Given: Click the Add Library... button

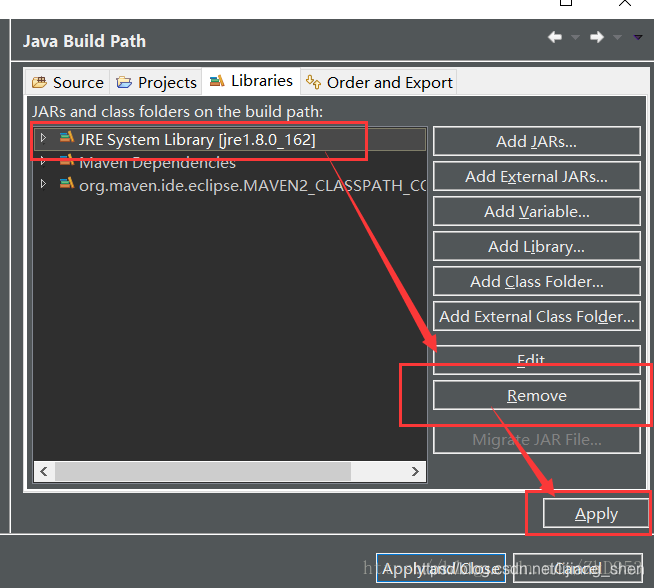Looking at the screenshot, I should (x=536, y=246).
